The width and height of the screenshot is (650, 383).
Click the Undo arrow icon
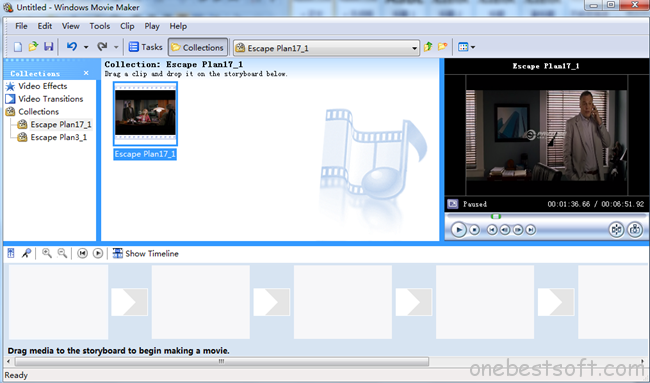(x=72, y=47)
